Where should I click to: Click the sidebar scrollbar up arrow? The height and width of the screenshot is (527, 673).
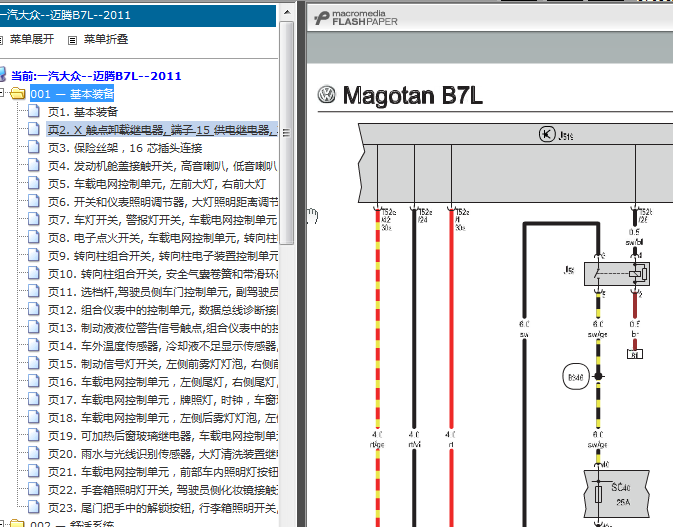[287, 12]
